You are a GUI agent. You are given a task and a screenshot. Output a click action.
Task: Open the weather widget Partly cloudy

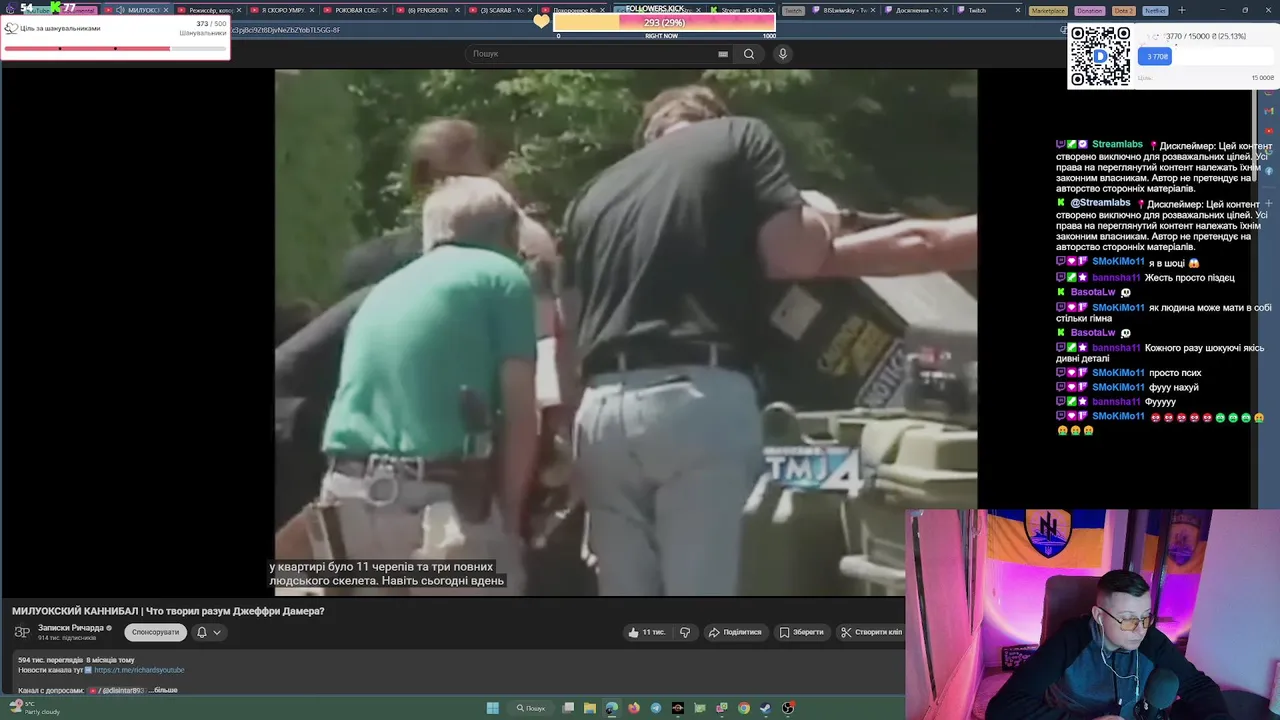[x=34, y=708]
